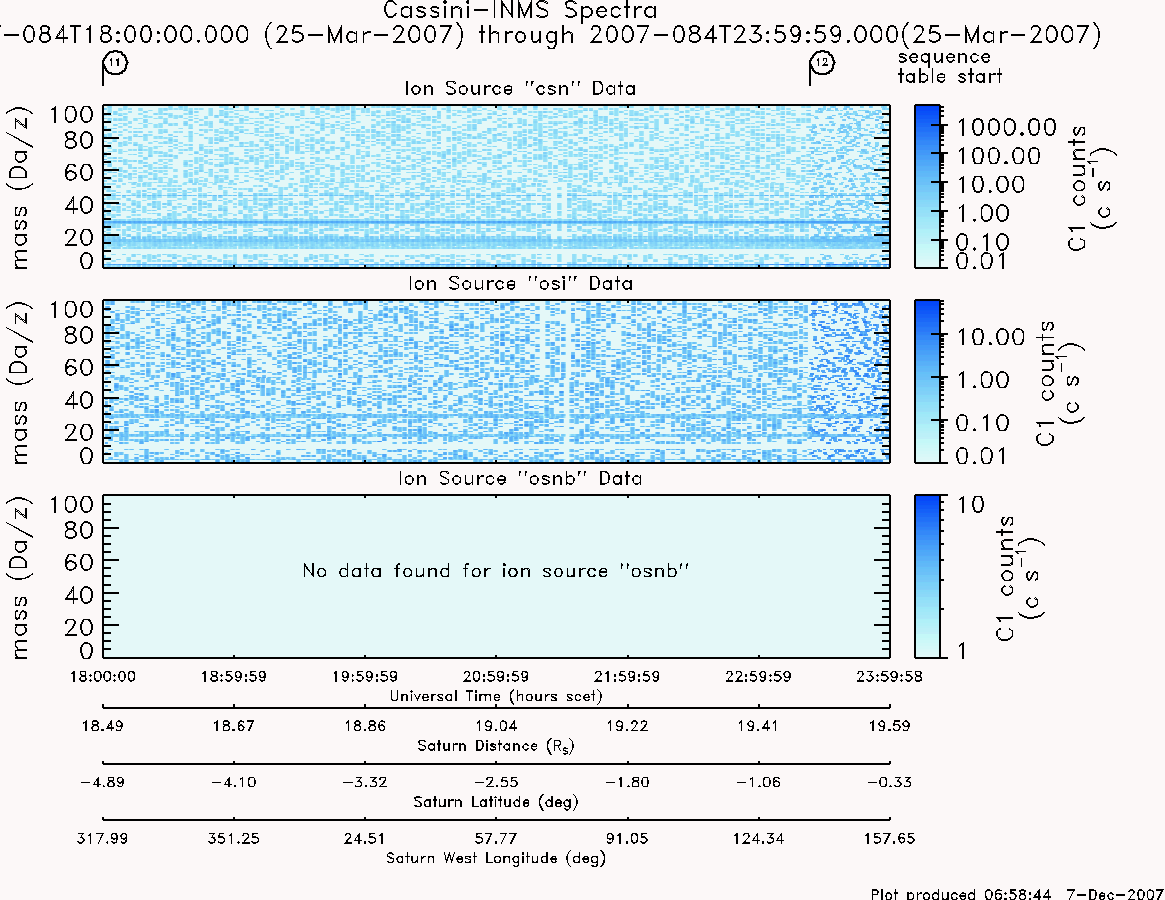Click the 'Saturn Distance (Rs)' axis label
This screenshot has width=1165, height=900.
(496, 746)
